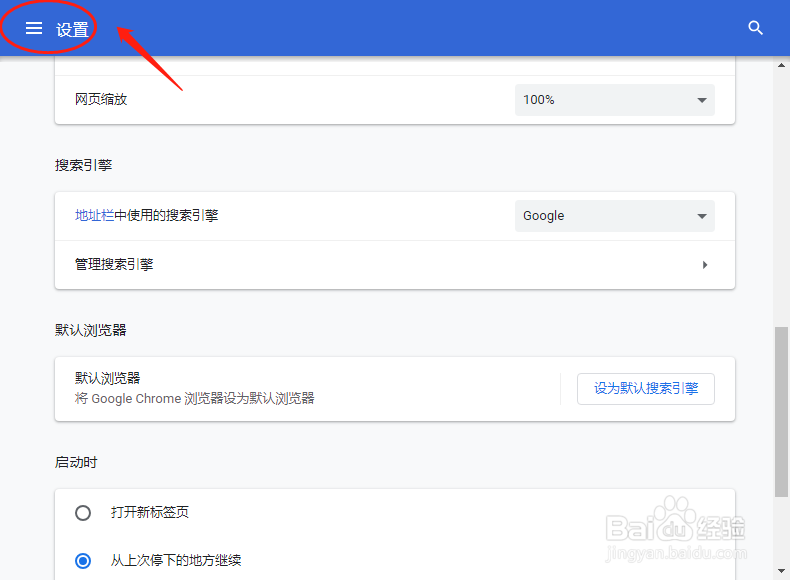Viewport: 790px width, 580px height.
Task: Select the 从上次停下的地方继续 radio option
Action: pyautogui.click(x=83, y=560)
